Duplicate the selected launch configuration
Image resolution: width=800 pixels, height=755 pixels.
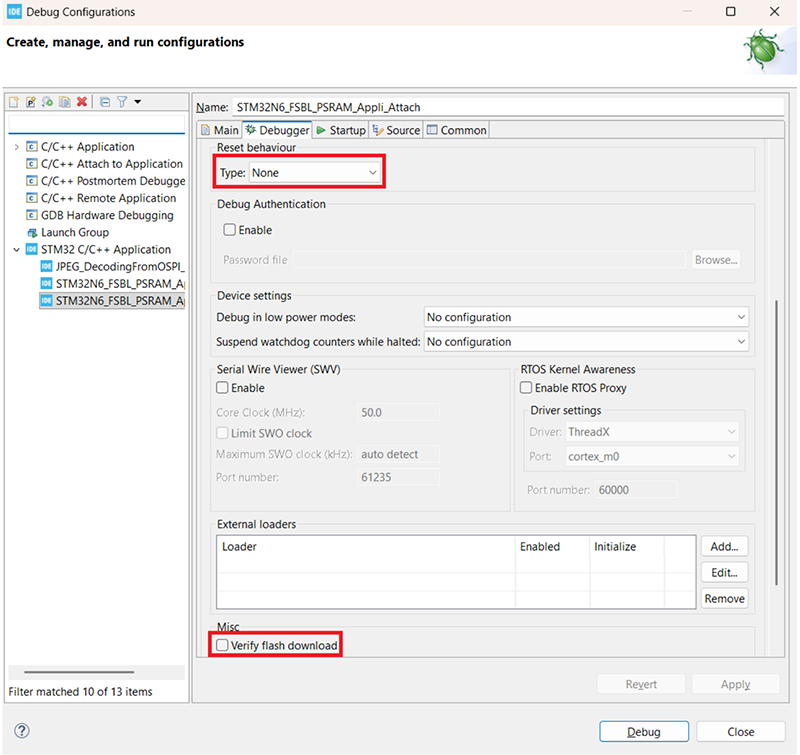64,102
